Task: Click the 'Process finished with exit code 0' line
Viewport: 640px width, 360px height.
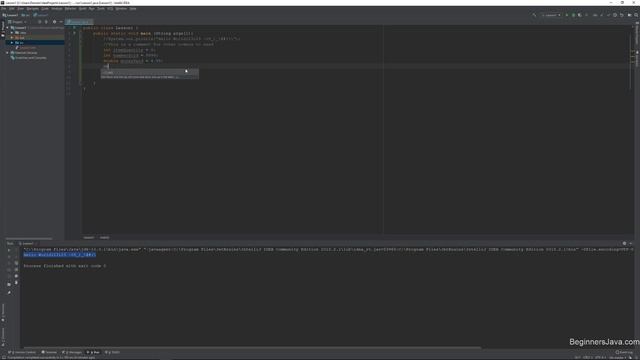Action: click(x=64, y=266)
